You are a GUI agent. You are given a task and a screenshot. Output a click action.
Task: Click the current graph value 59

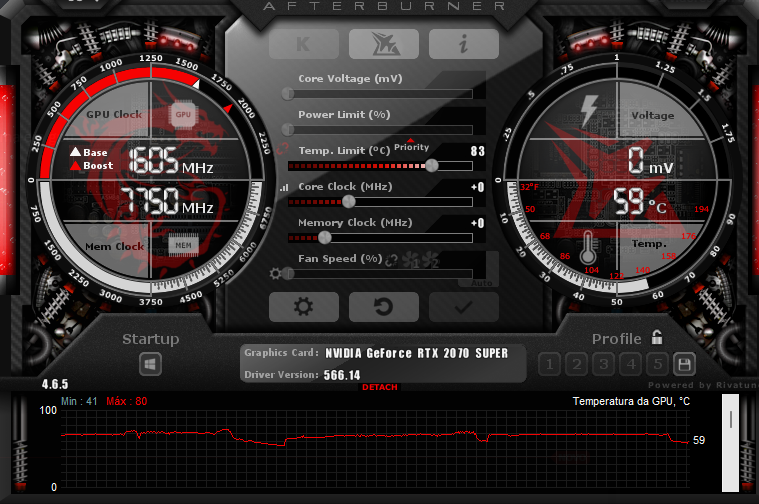(699, 441)
